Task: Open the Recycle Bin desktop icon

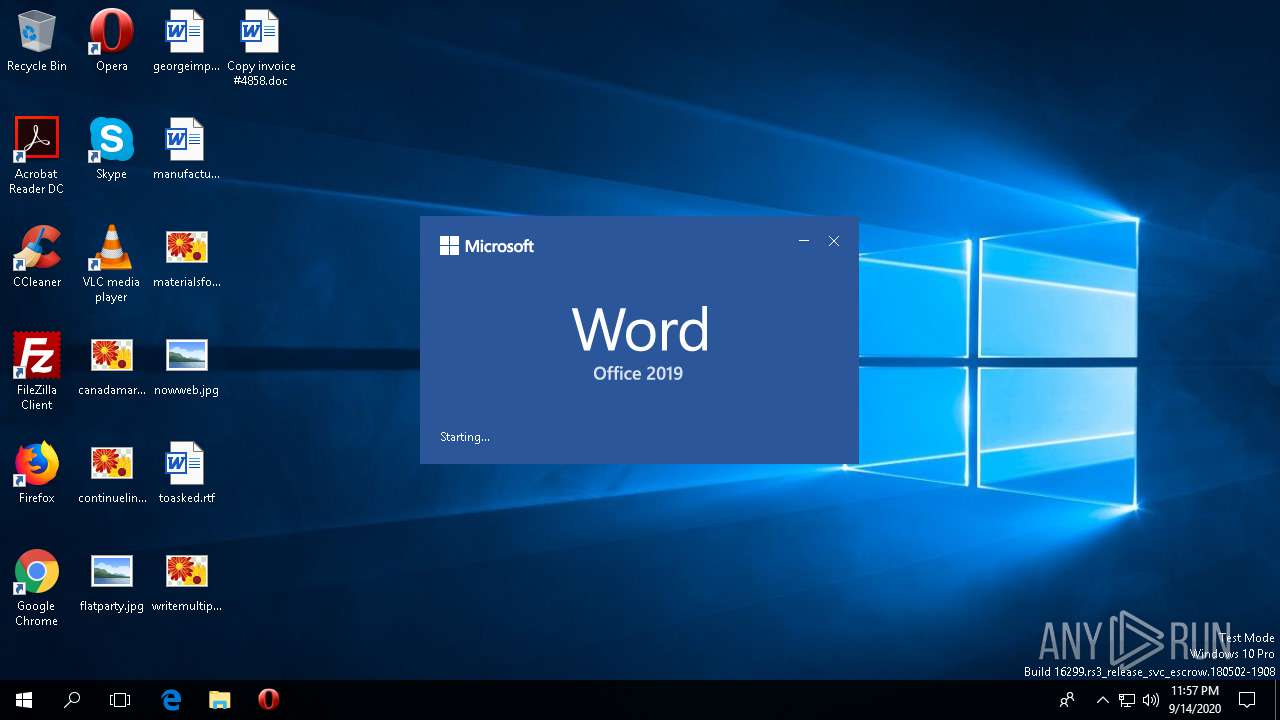Action: tap(37, 41)
